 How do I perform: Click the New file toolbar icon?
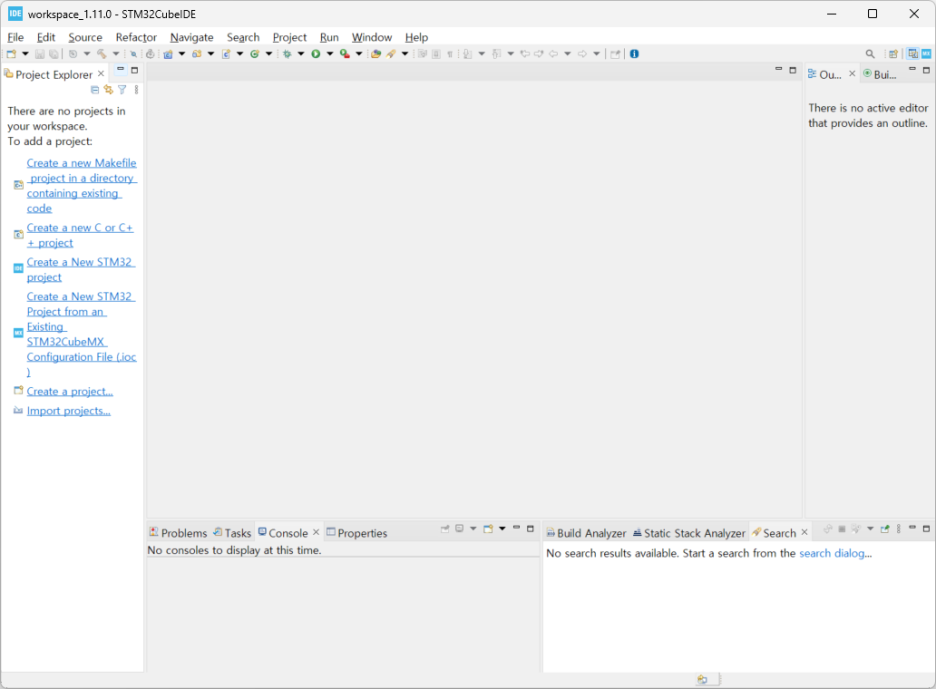pyautogui.click(x=11, y=54)
